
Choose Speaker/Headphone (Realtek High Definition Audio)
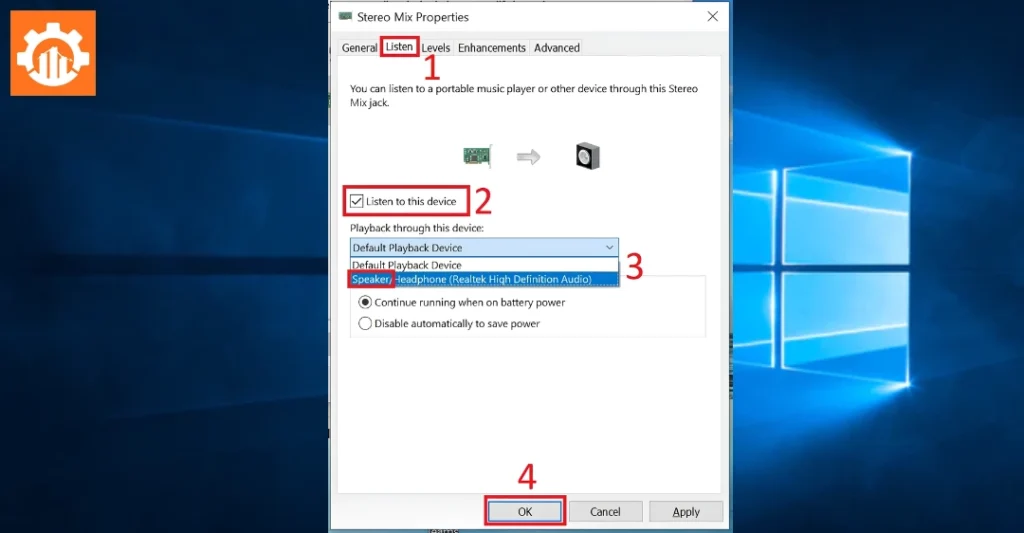point(484,279)
